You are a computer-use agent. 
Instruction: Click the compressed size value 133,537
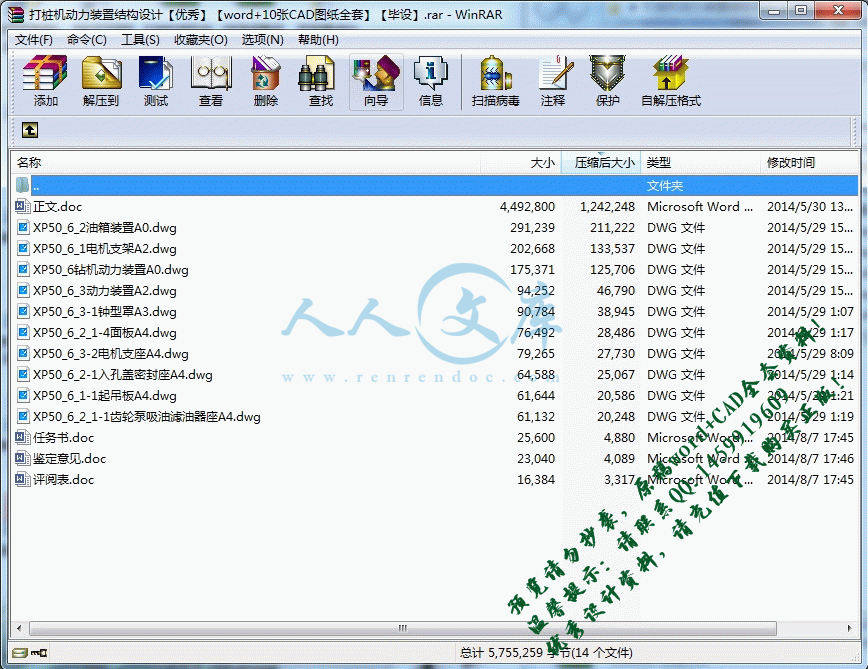coord(612,249)
